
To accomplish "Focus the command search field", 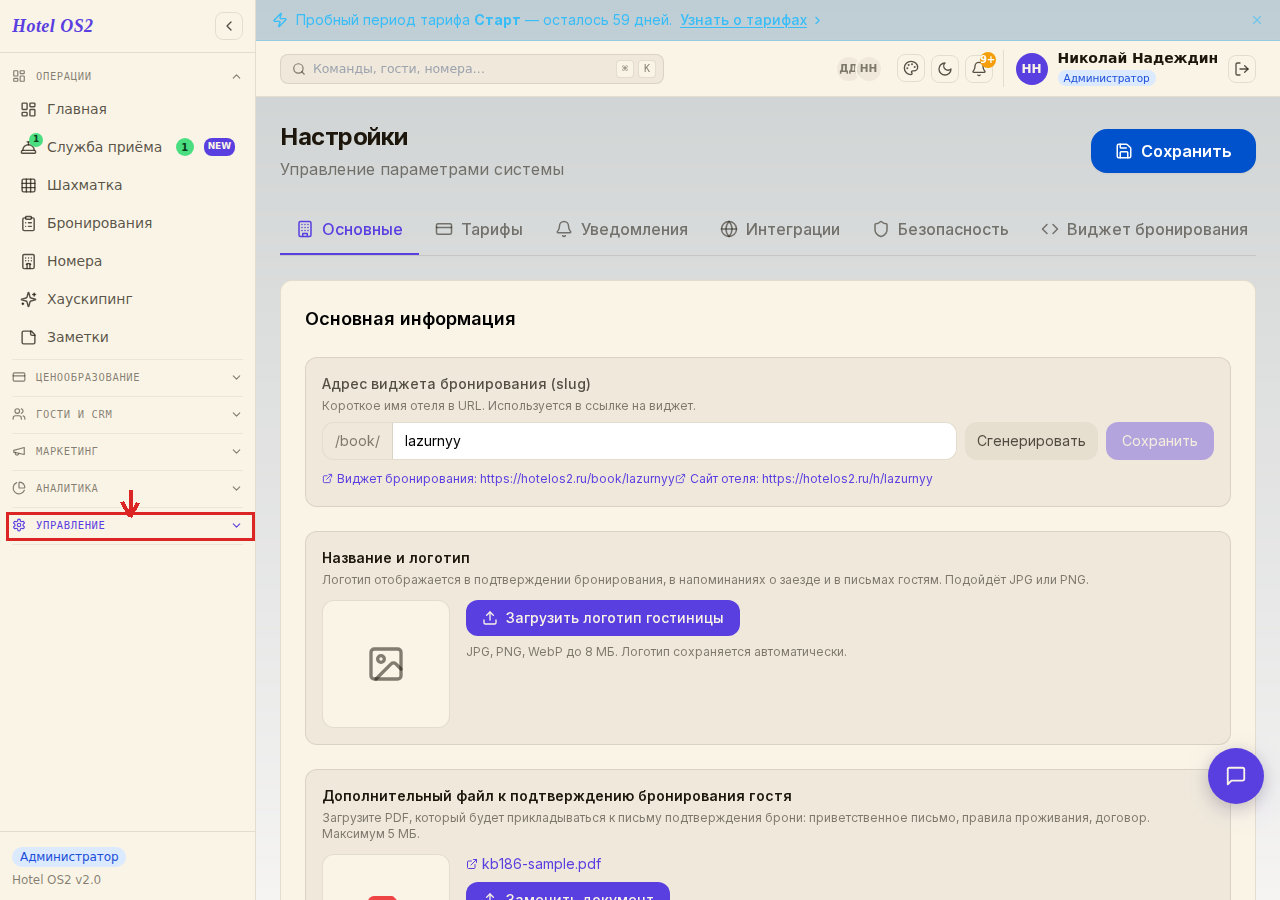I will pos(472,69).
